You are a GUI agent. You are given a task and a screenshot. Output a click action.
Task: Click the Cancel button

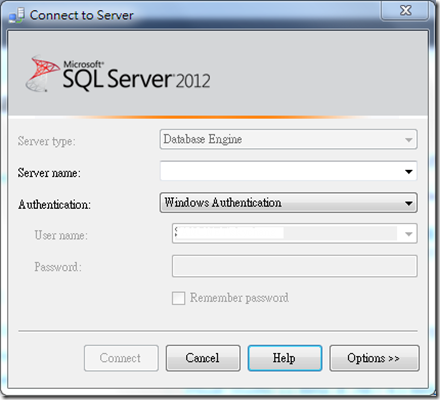point(203,358)
